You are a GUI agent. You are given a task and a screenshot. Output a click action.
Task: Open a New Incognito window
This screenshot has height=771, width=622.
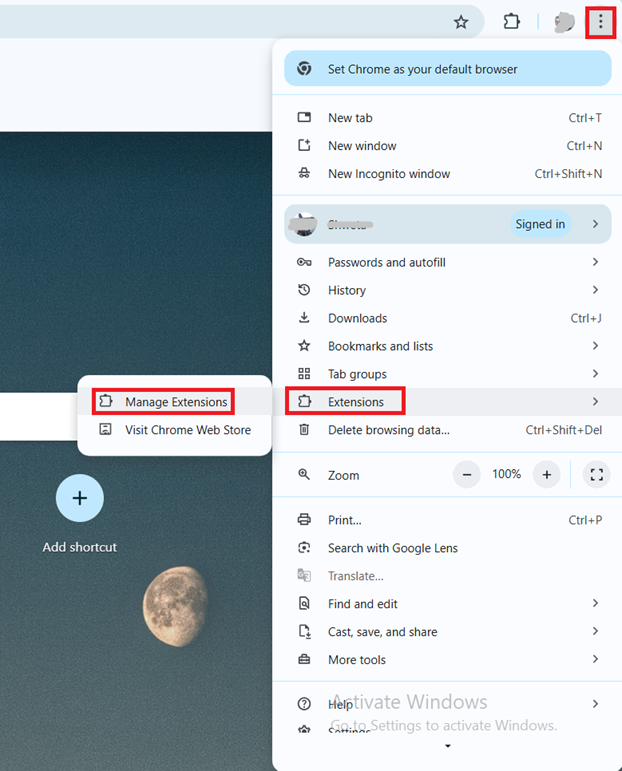pos(389,174)
